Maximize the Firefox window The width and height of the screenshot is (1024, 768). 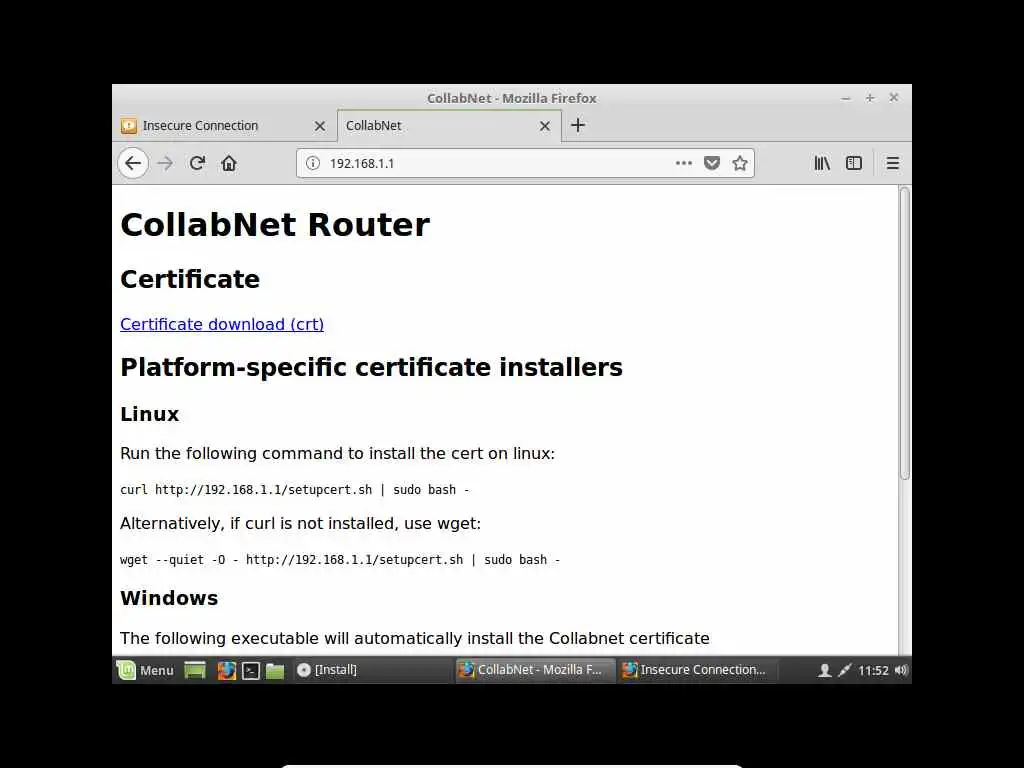870,98
